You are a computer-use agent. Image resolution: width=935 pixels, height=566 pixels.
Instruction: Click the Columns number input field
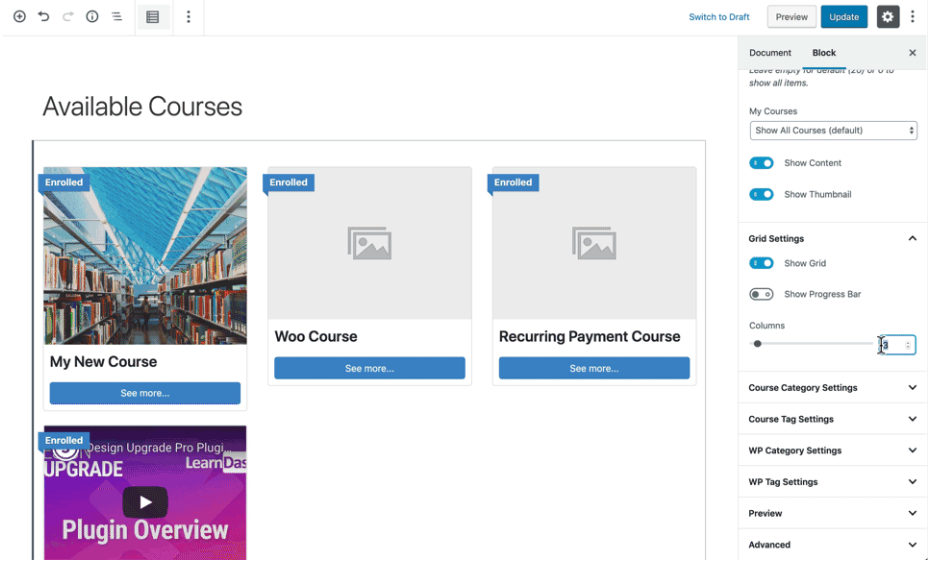pyautogui.click(x=898, y=345)
